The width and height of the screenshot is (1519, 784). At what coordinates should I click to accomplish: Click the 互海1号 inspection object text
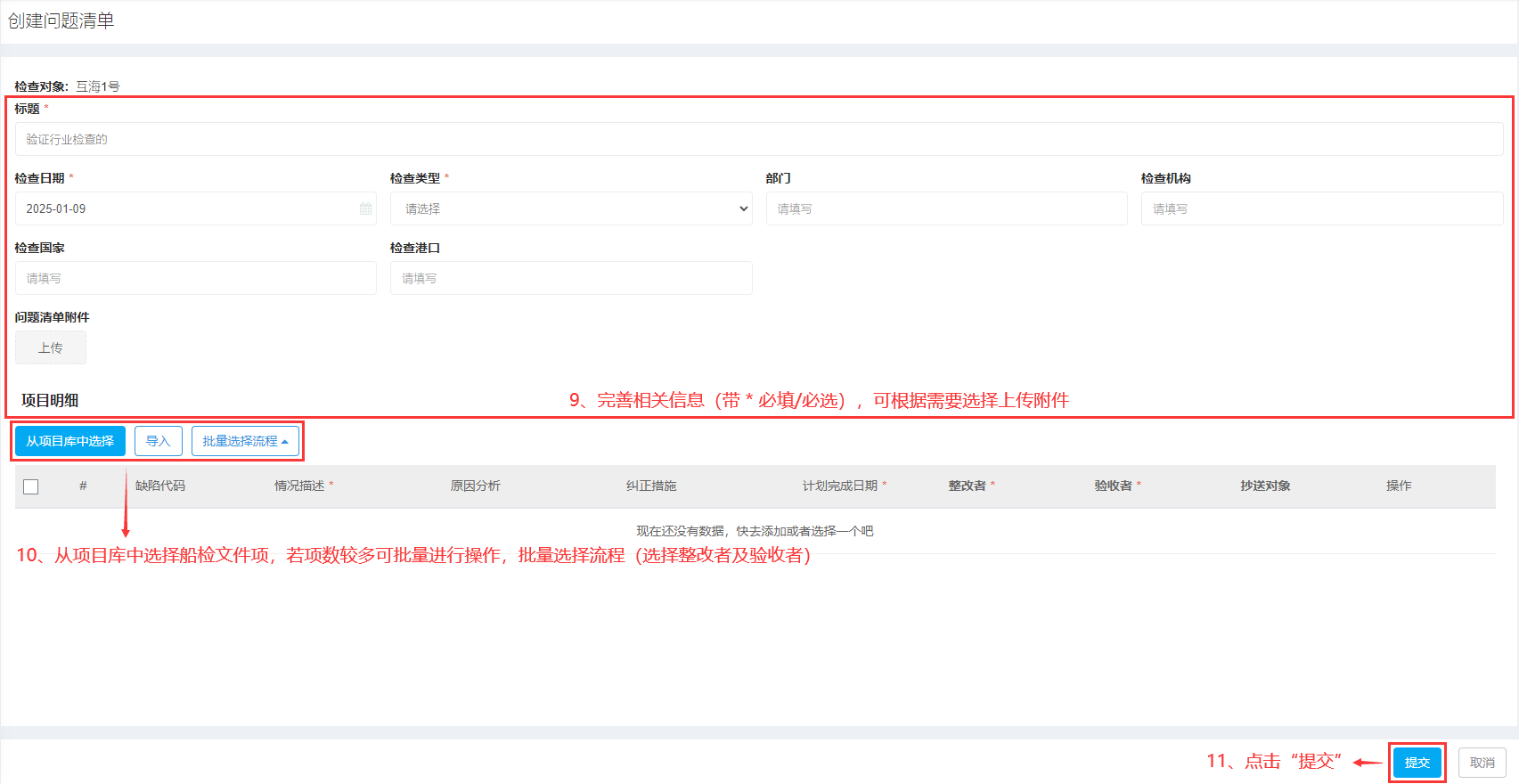pyautogui.click(x=98, y=86)
